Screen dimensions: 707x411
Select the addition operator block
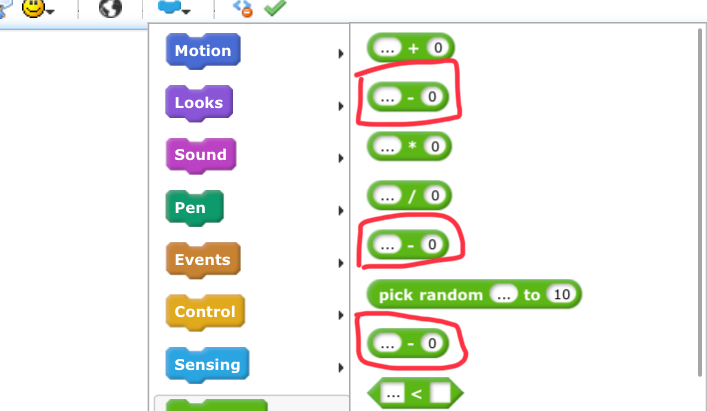[411, 47]
